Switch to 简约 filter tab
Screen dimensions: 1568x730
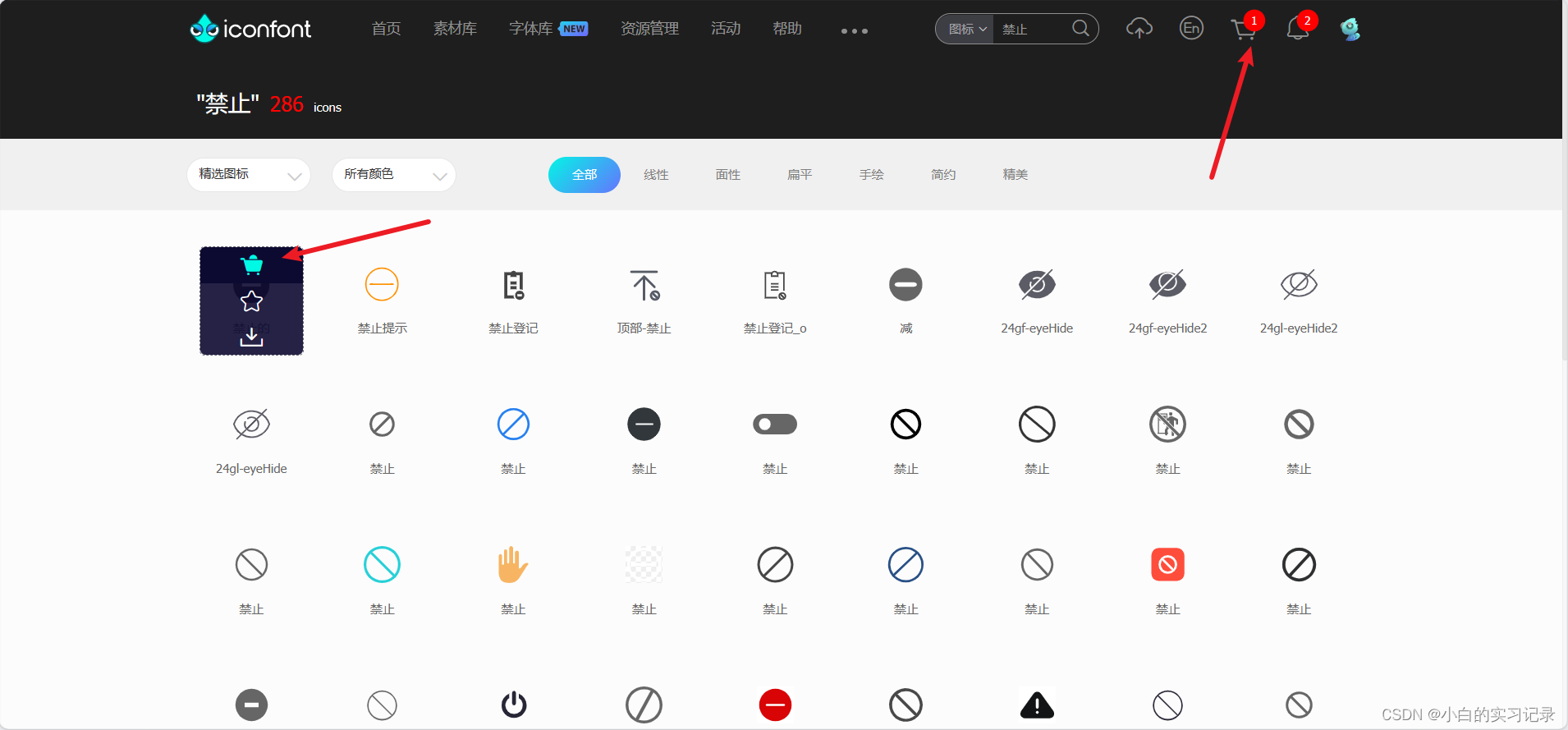tap(943, 175)
